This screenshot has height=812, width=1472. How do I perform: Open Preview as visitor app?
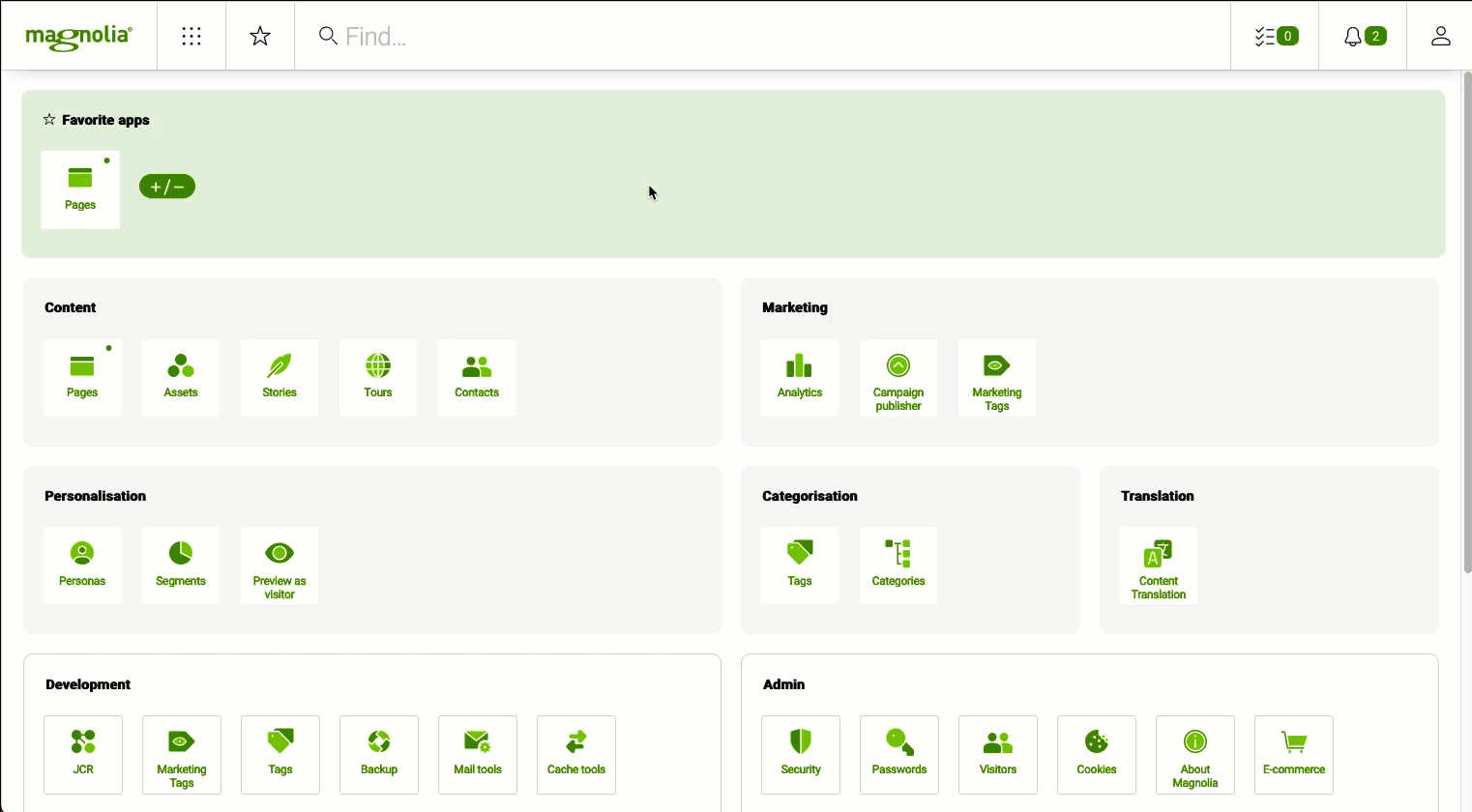(280, 565)
